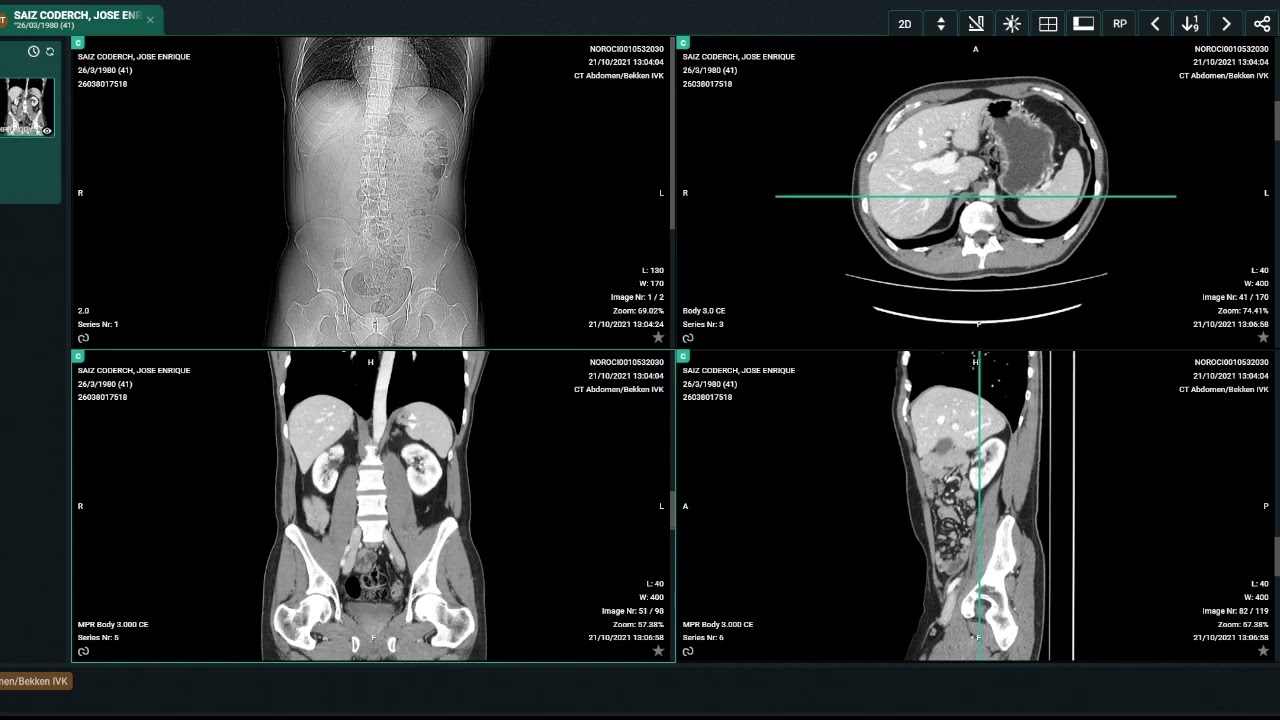Click the RP toolbar button
1280x720 pixels.
[1120, 24]
